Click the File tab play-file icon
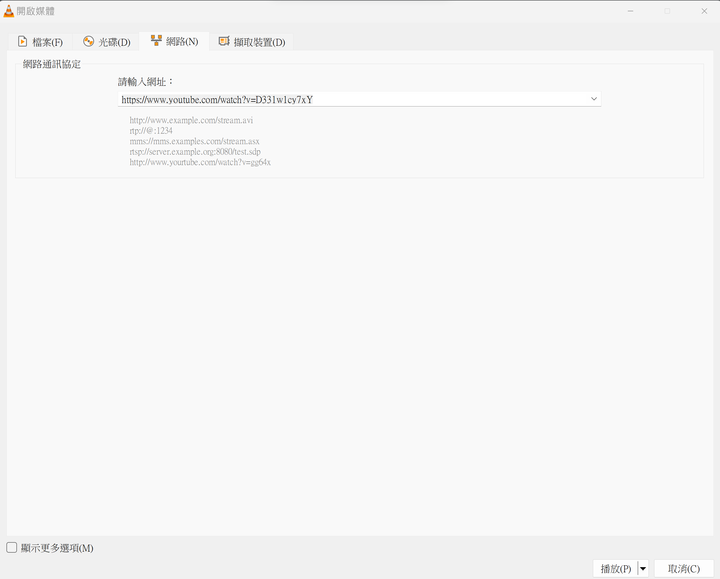This screenshot has height=579, width=720. pyautogui.click(x=22, y=41)
